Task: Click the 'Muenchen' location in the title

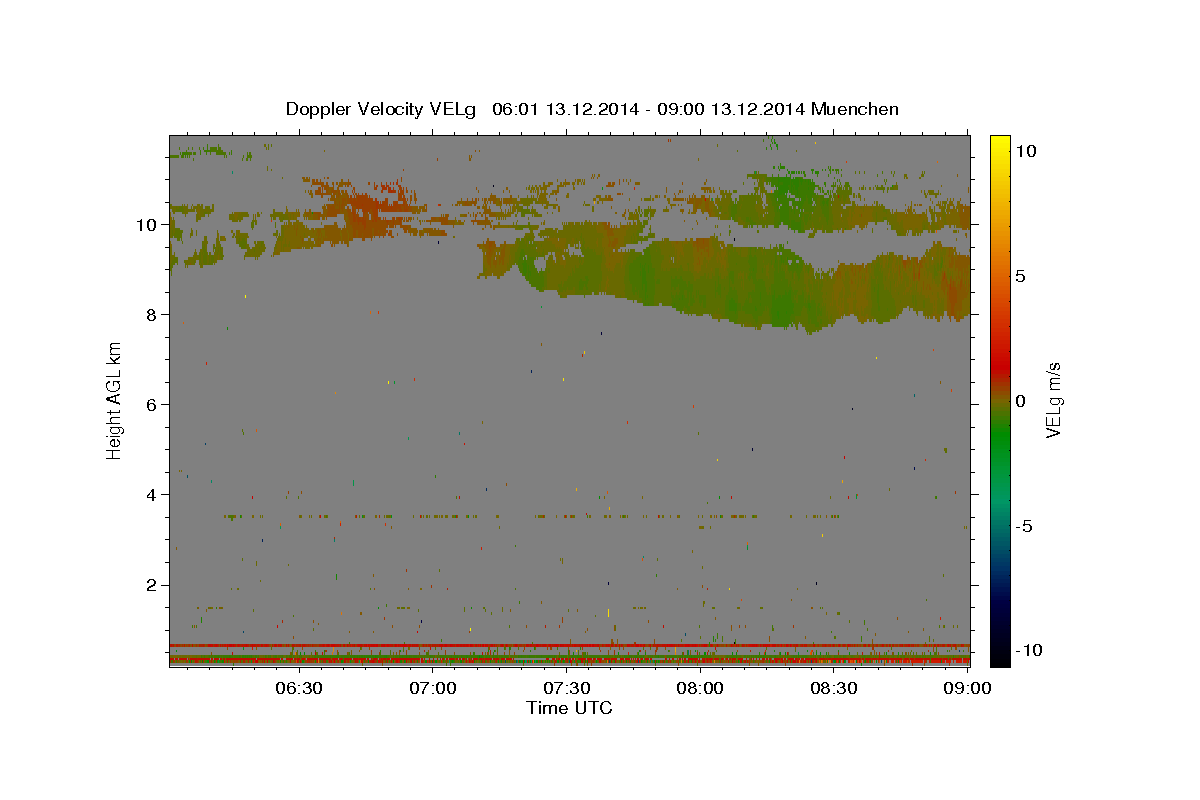Action: click(855, 109)
